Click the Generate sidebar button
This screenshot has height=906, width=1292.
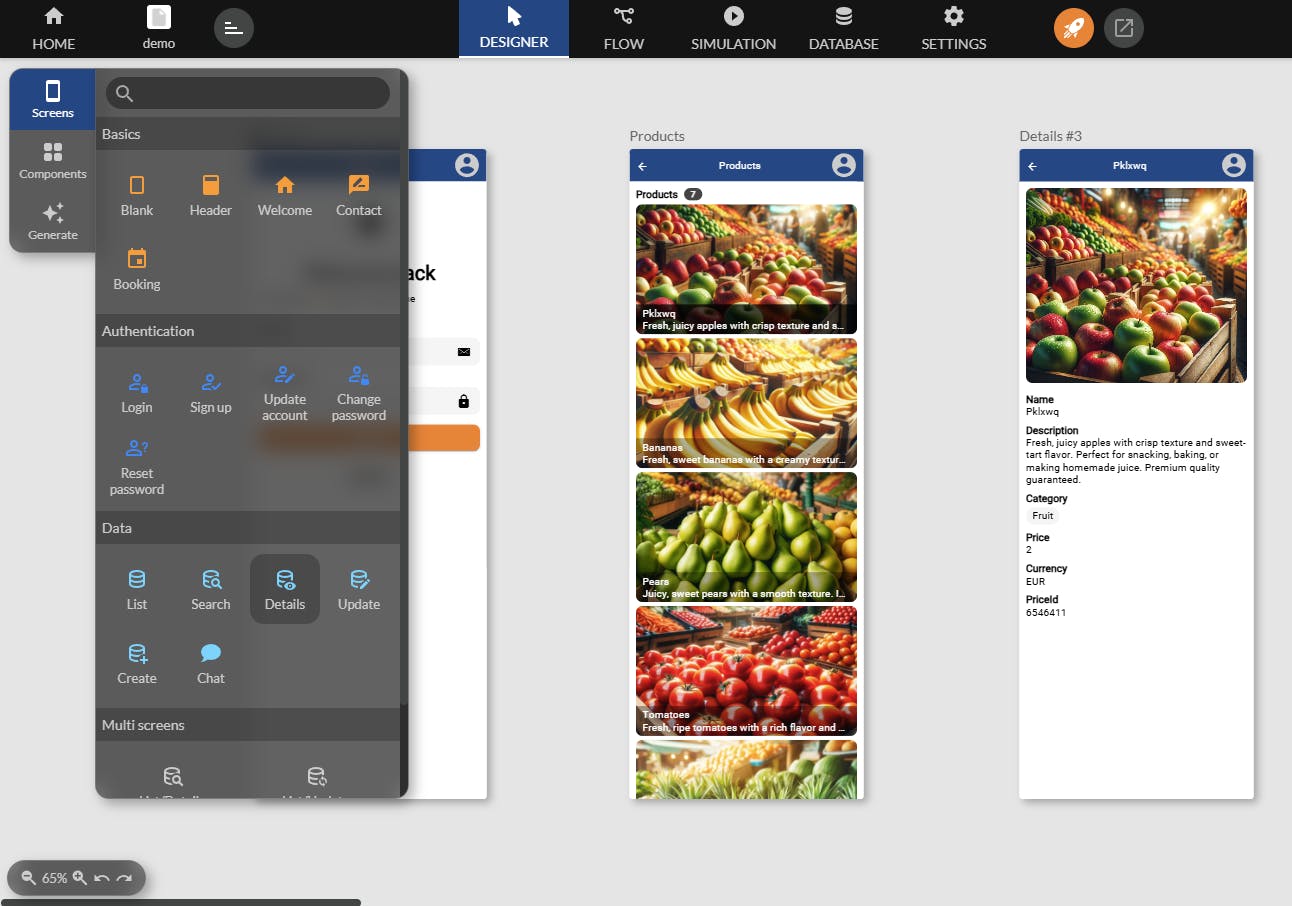coord(53,222)
